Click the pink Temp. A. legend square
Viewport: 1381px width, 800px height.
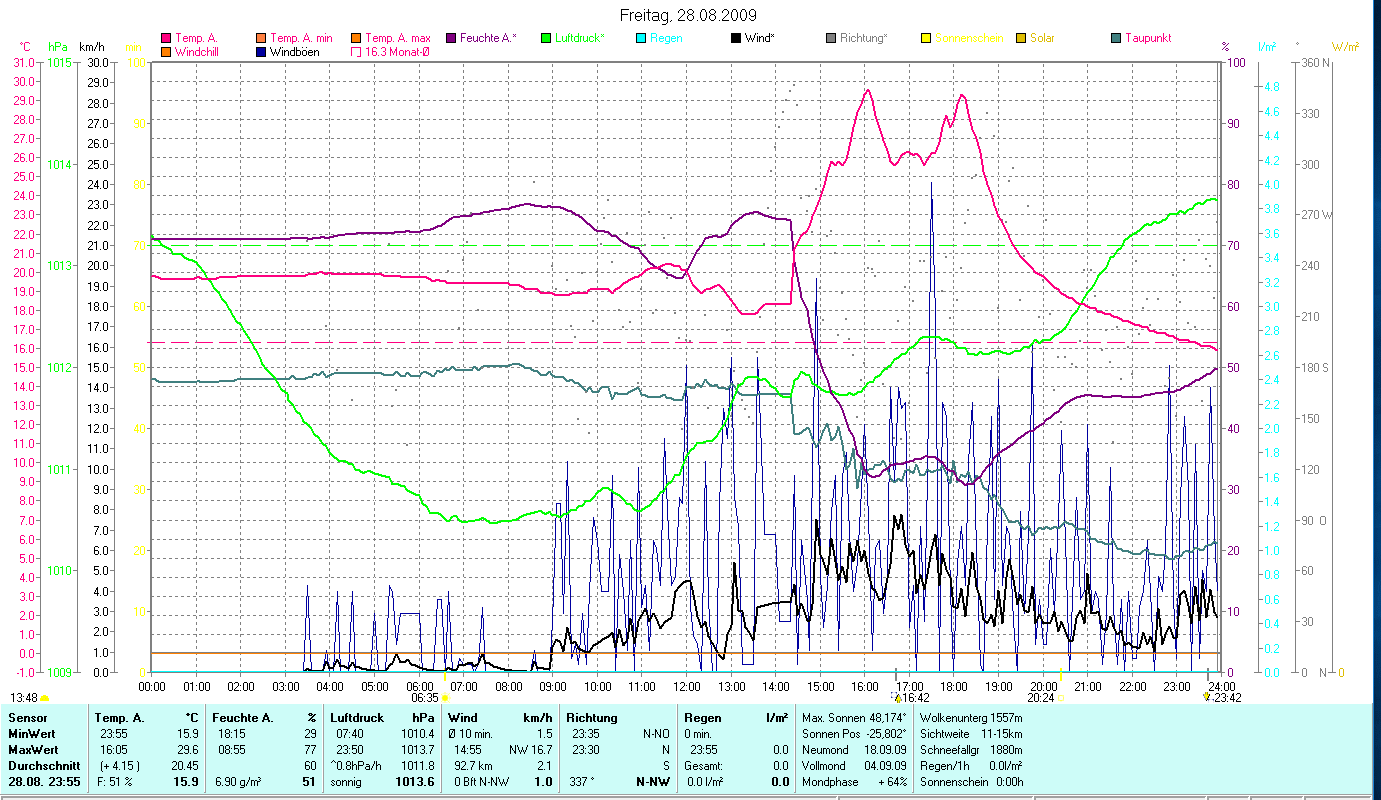pos(165,39)
